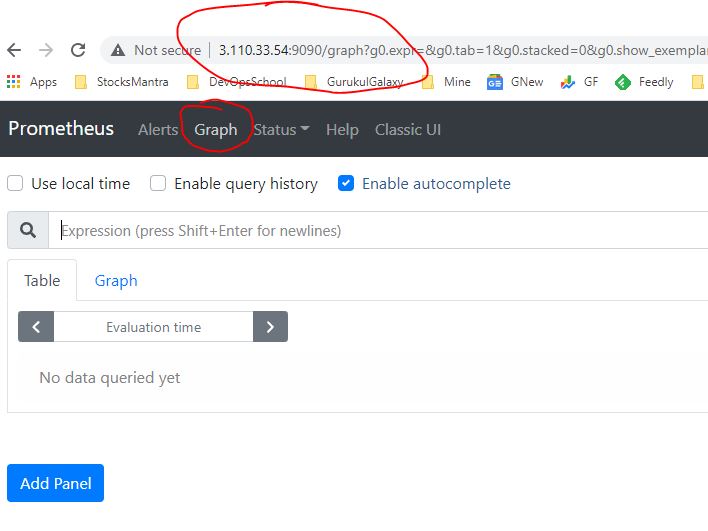708x531 pixels.
Task: Step evaluation time forward with right chevron
Action: [270, 327]
